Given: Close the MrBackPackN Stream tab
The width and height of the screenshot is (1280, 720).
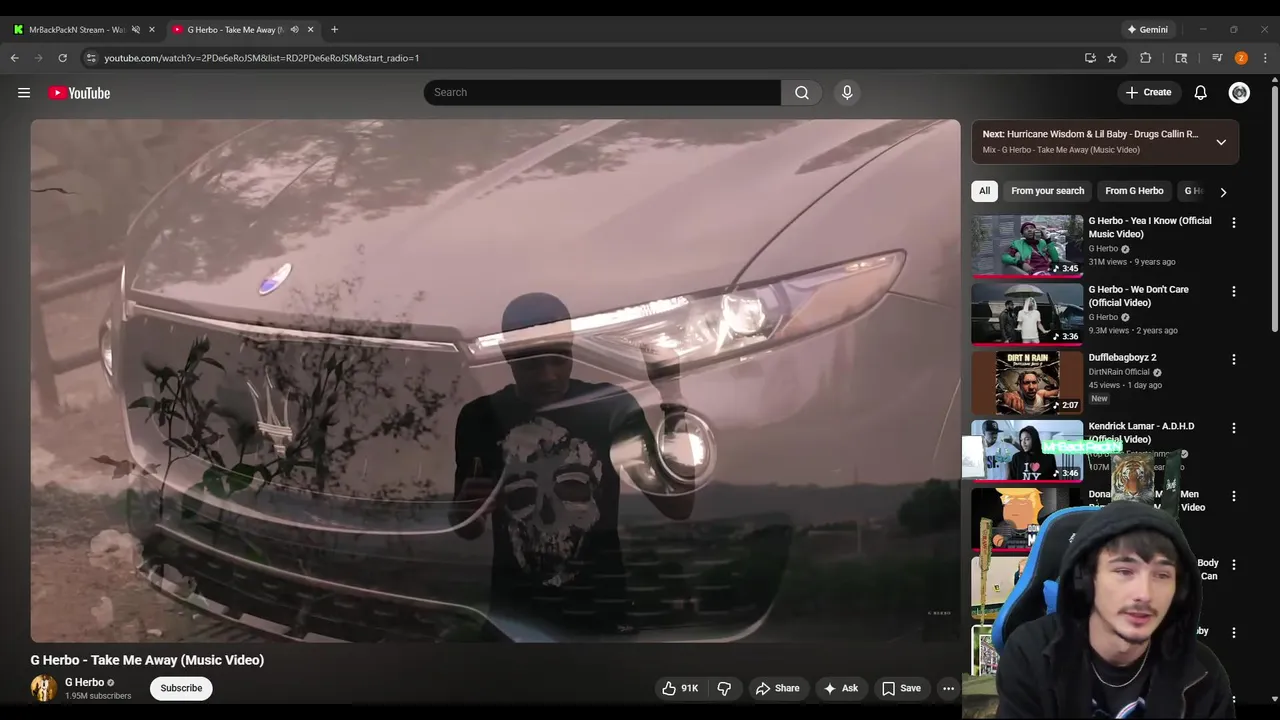Looking at the screenshot, I should coord(152,29).
